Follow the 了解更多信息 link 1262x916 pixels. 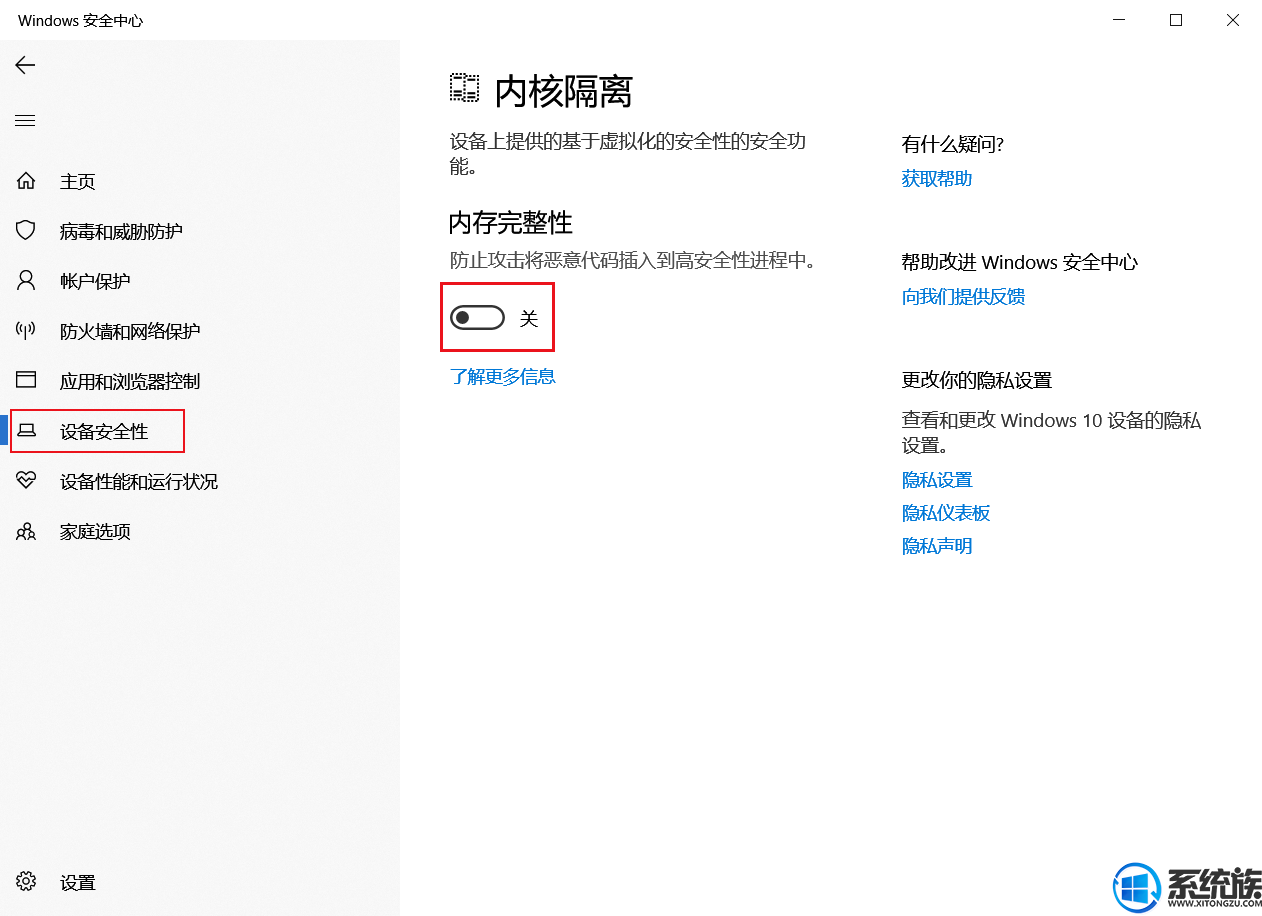coord(502,376)
